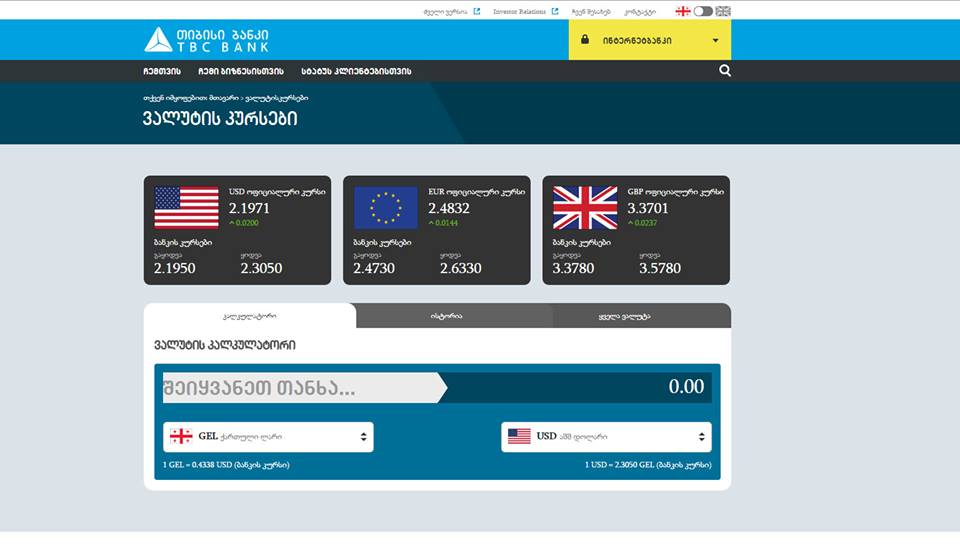960x553 pixels.
Task: Click the EU flag on the EUR card
Action: tap(386, 208)
